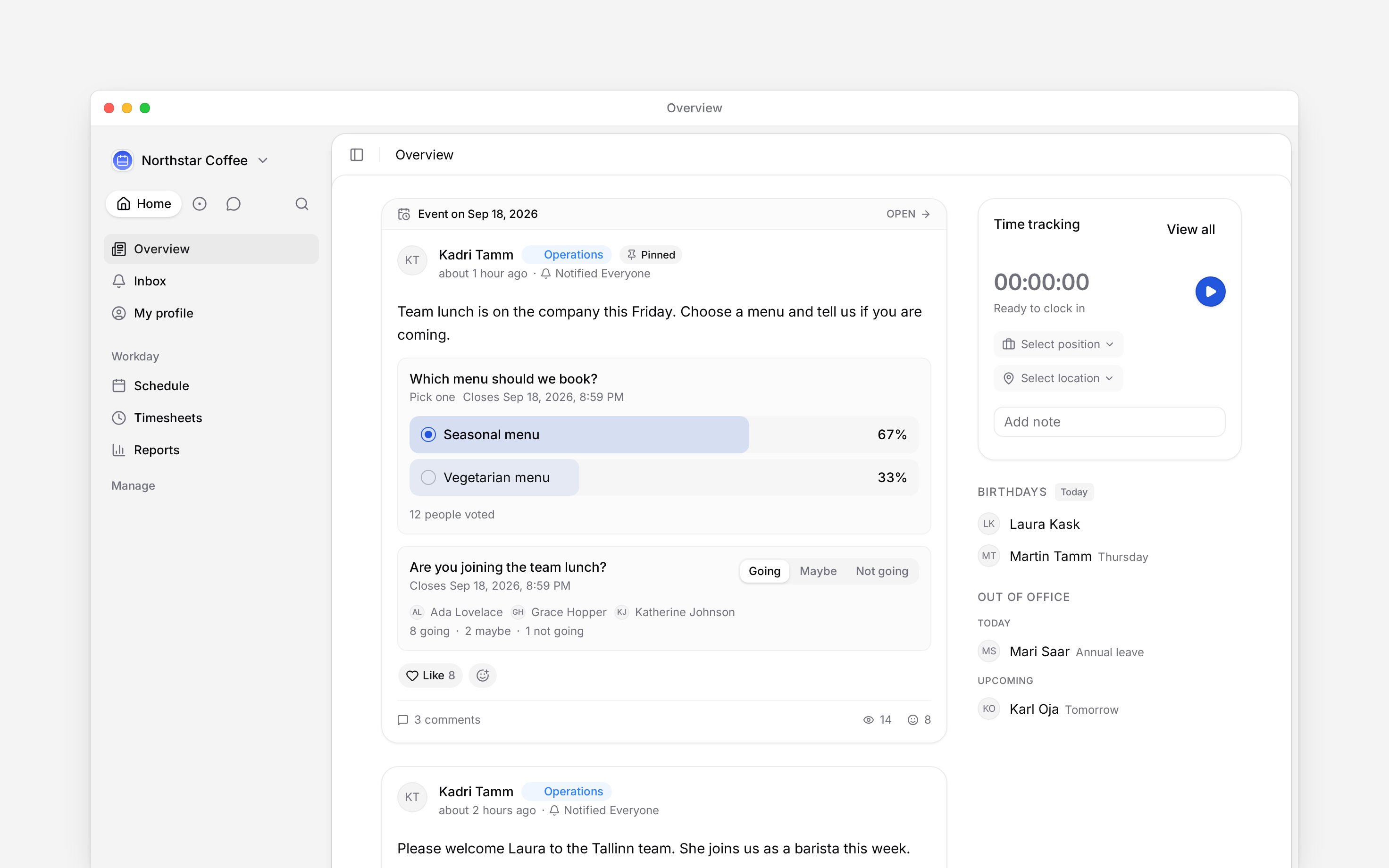The height and width of the screenshot is (868, 1389).
Task: Click the Vegetarian menu 33% result bar
Action: point(664,477)
